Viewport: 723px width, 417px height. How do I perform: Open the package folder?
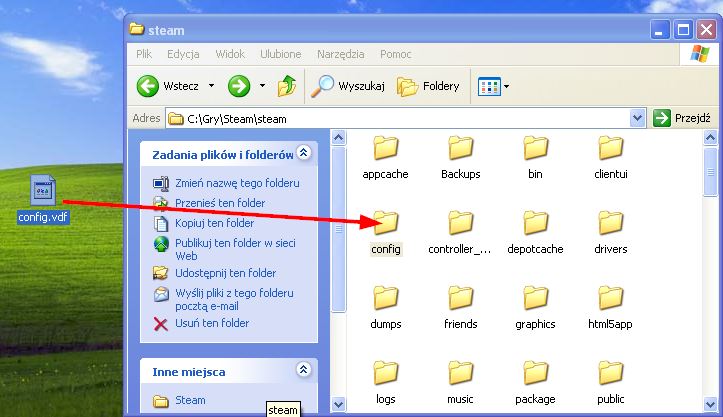point(535,383)
